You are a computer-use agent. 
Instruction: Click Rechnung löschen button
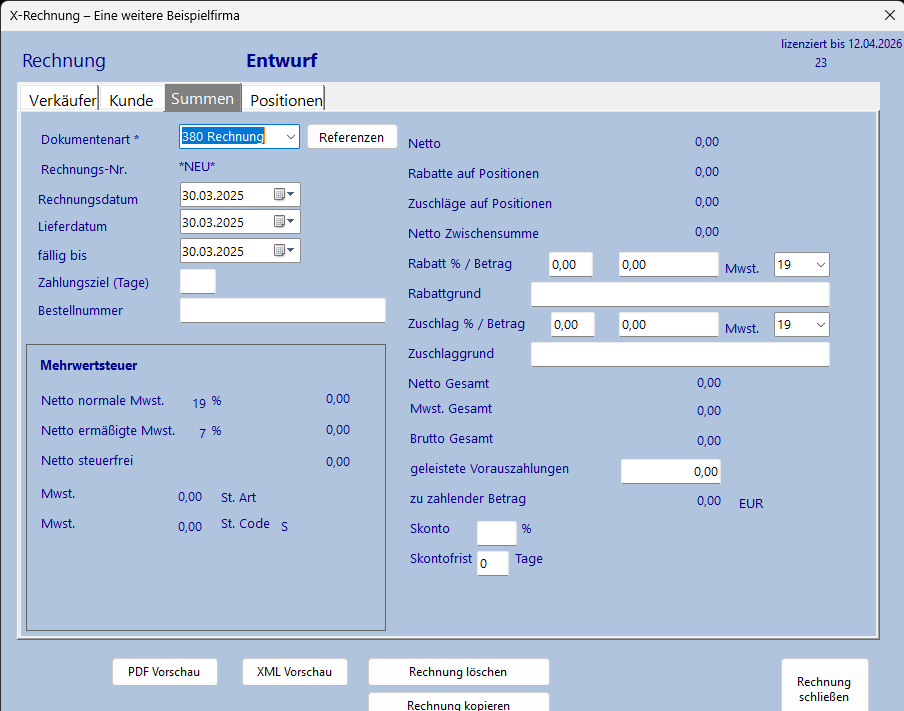click(458, 672)
